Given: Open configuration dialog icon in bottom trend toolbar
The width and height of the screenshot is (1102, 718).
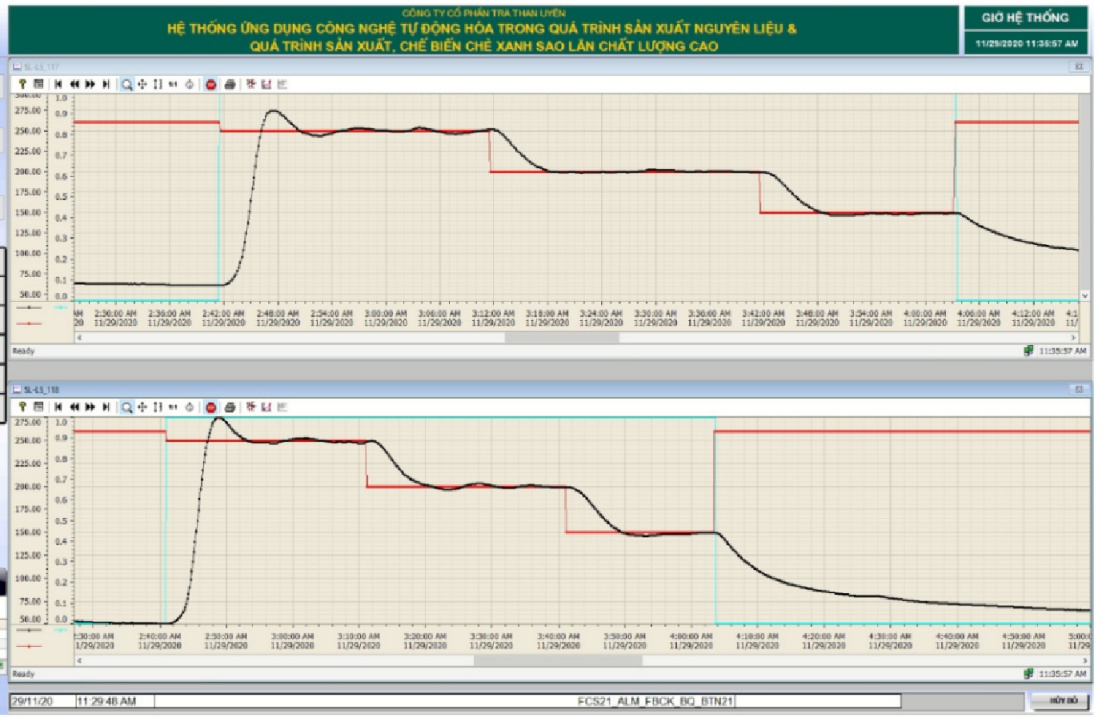Looking at the screenshot, I should tap(38, 407).
